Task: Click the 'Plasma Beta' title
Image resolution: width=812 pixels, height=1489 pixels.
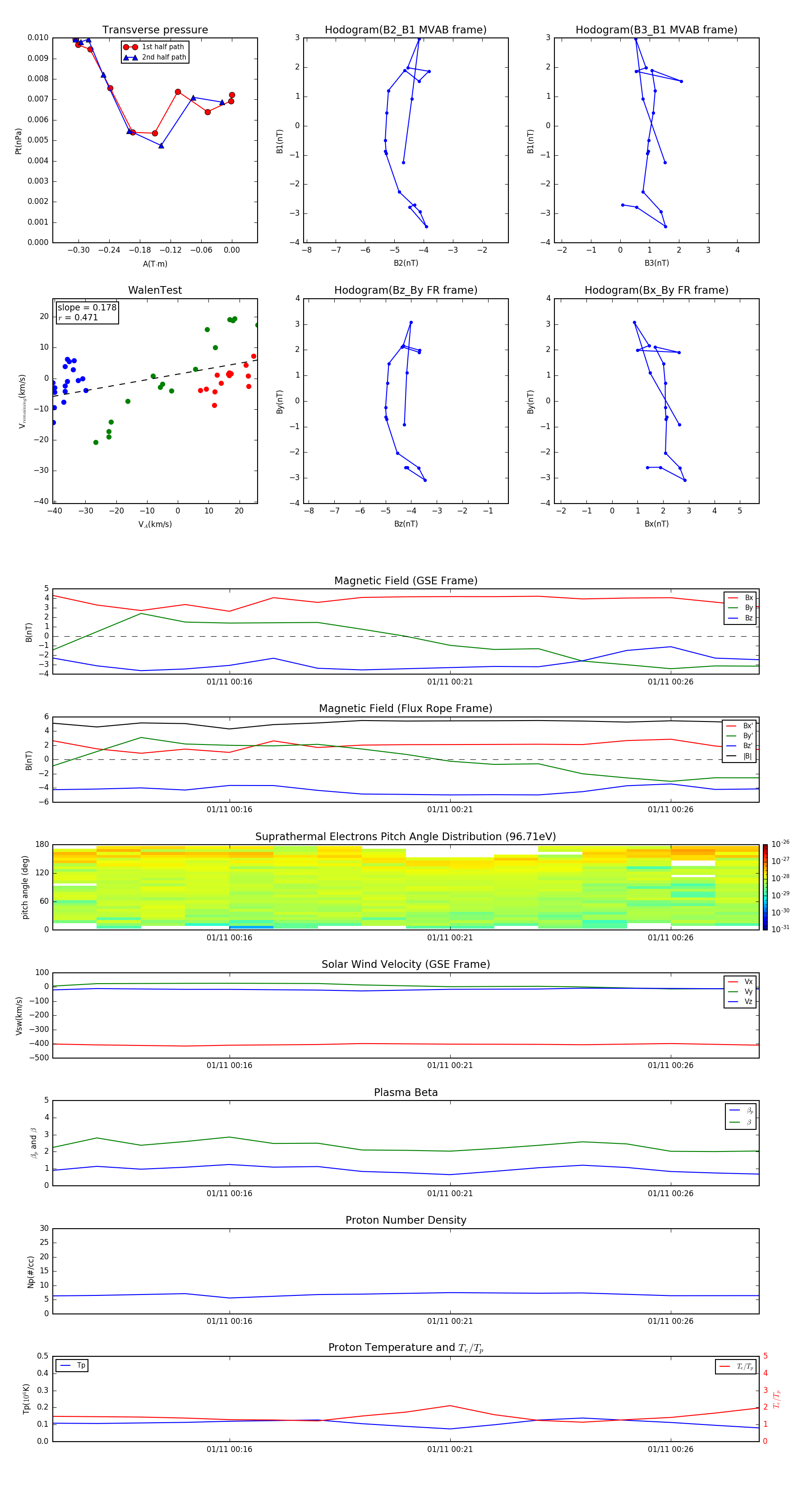Action: pos(406,1093)
